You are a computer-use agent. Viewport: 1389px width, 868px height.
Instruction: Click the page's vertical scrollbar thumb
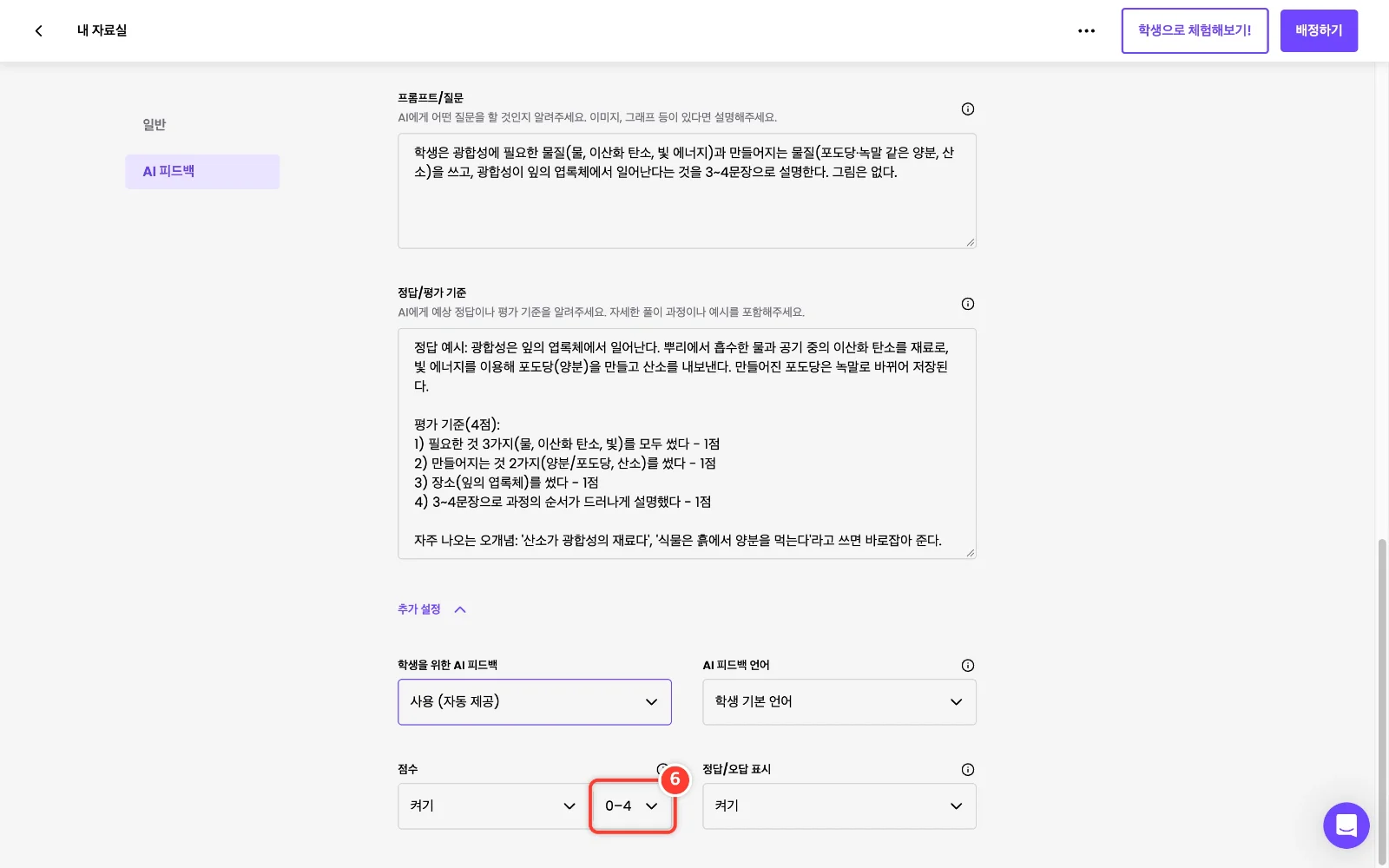(1382, 701)
